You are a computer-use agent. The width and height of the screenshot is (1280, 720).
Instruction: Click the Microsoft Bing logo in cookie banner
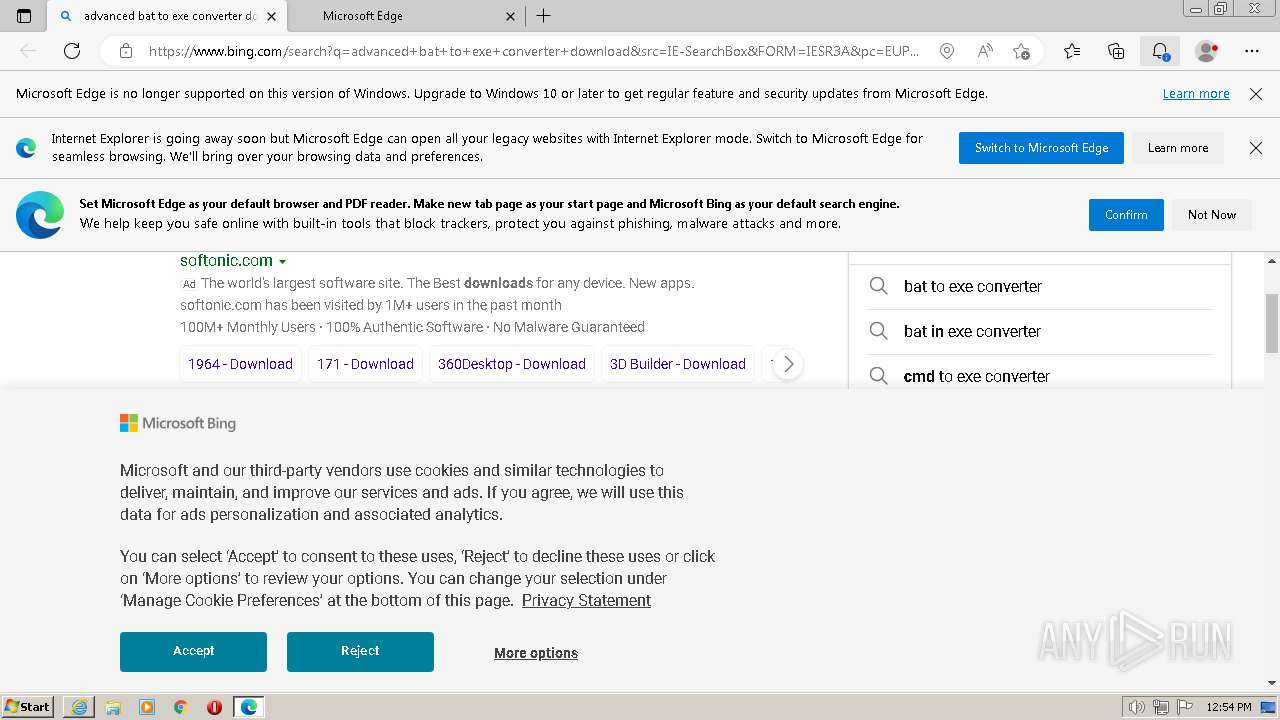click(178, 423)
